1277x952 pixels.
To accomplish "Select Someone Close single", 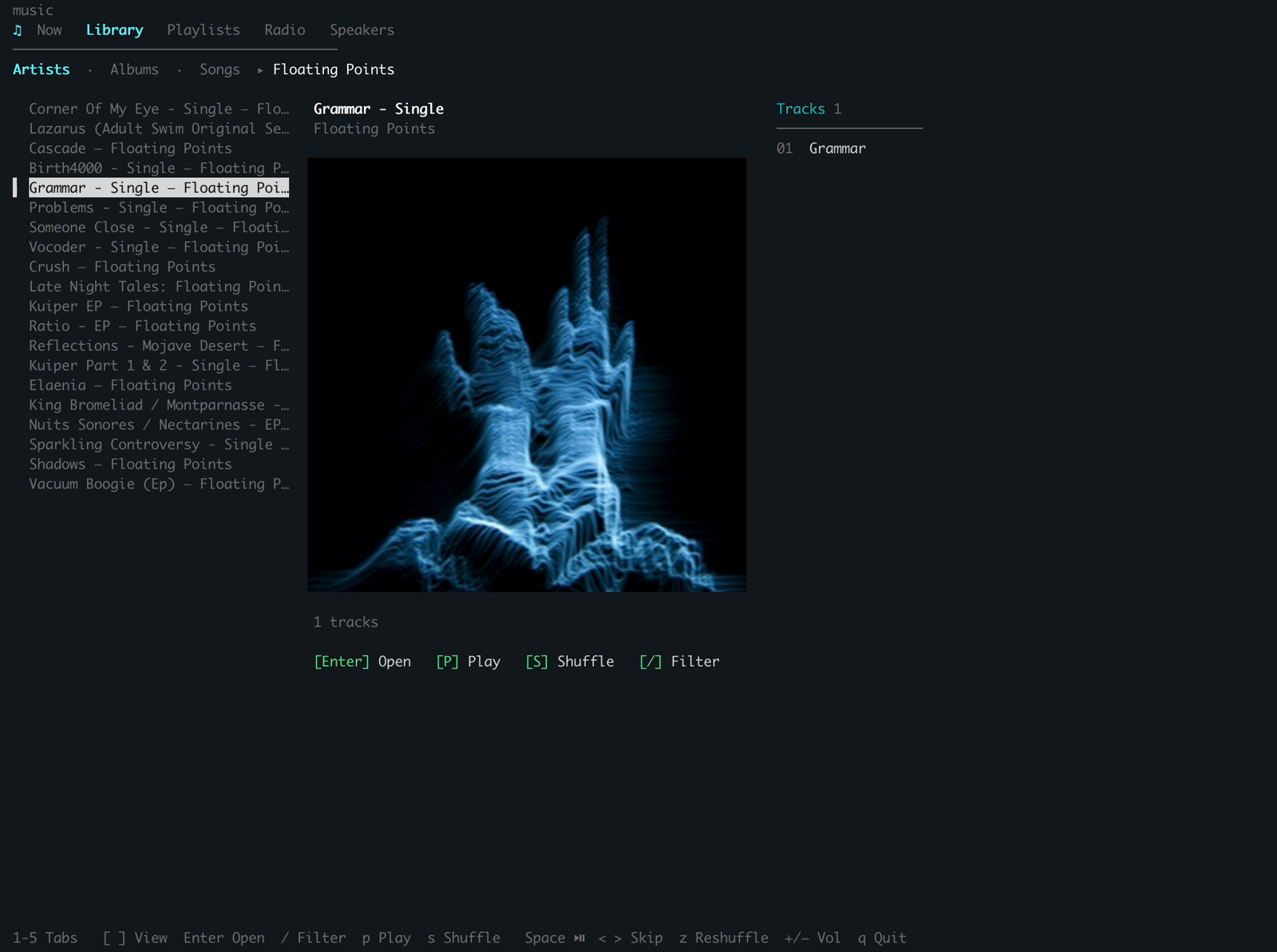I will (x=159, y=227).
